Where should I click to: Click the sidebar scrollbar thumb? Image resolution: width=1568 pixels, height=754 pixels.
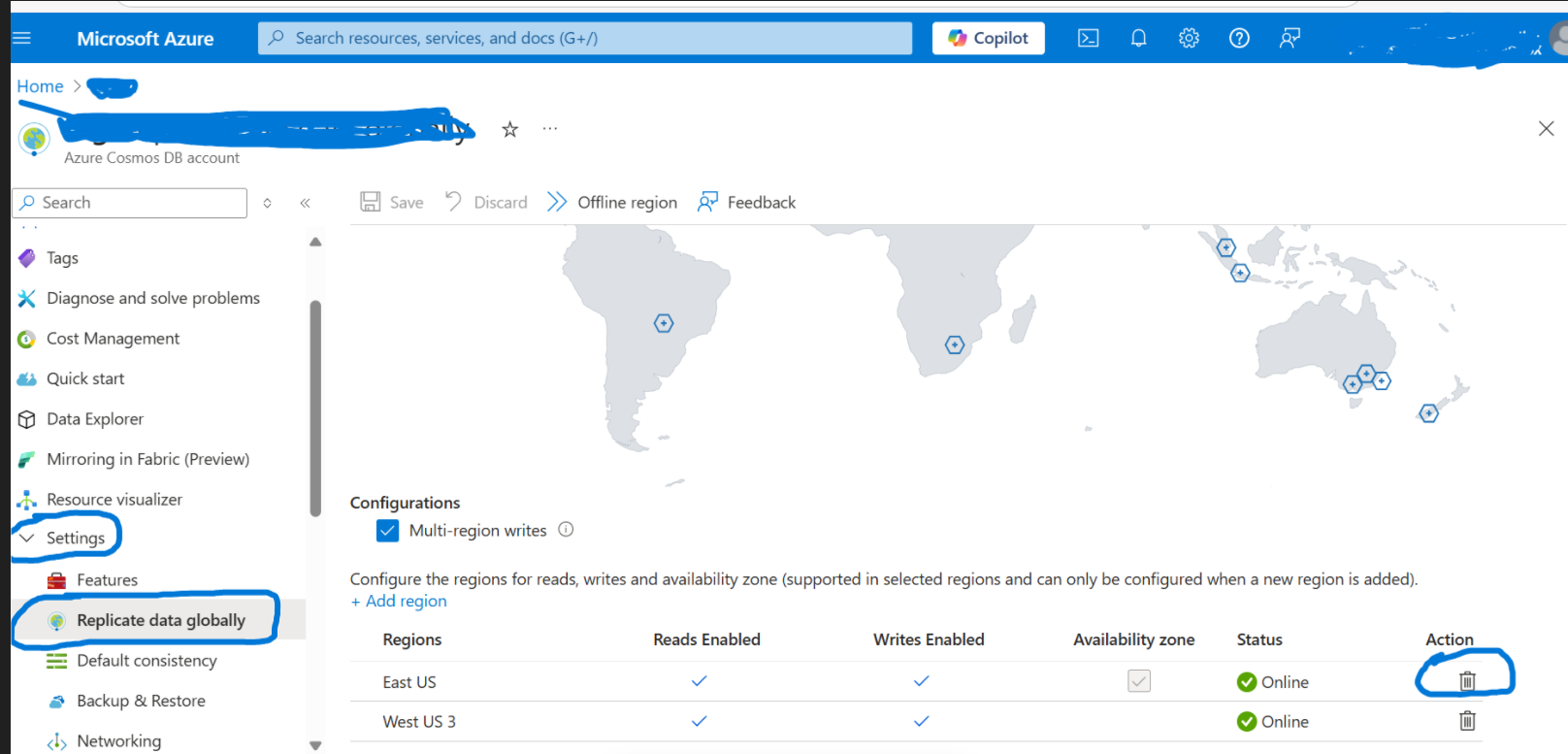point(315,409)
